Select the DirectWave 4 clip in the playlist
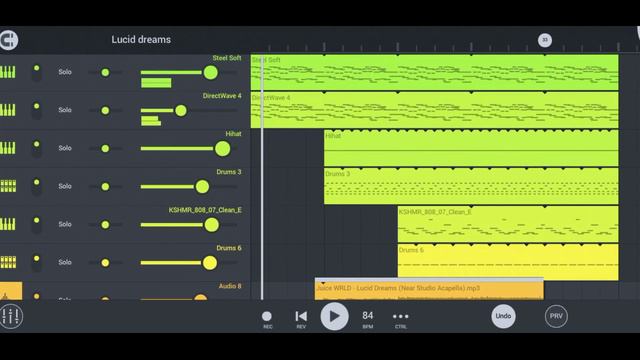Image resolution: width=640 pixels, height=360 pixels. tap(434, 110)
